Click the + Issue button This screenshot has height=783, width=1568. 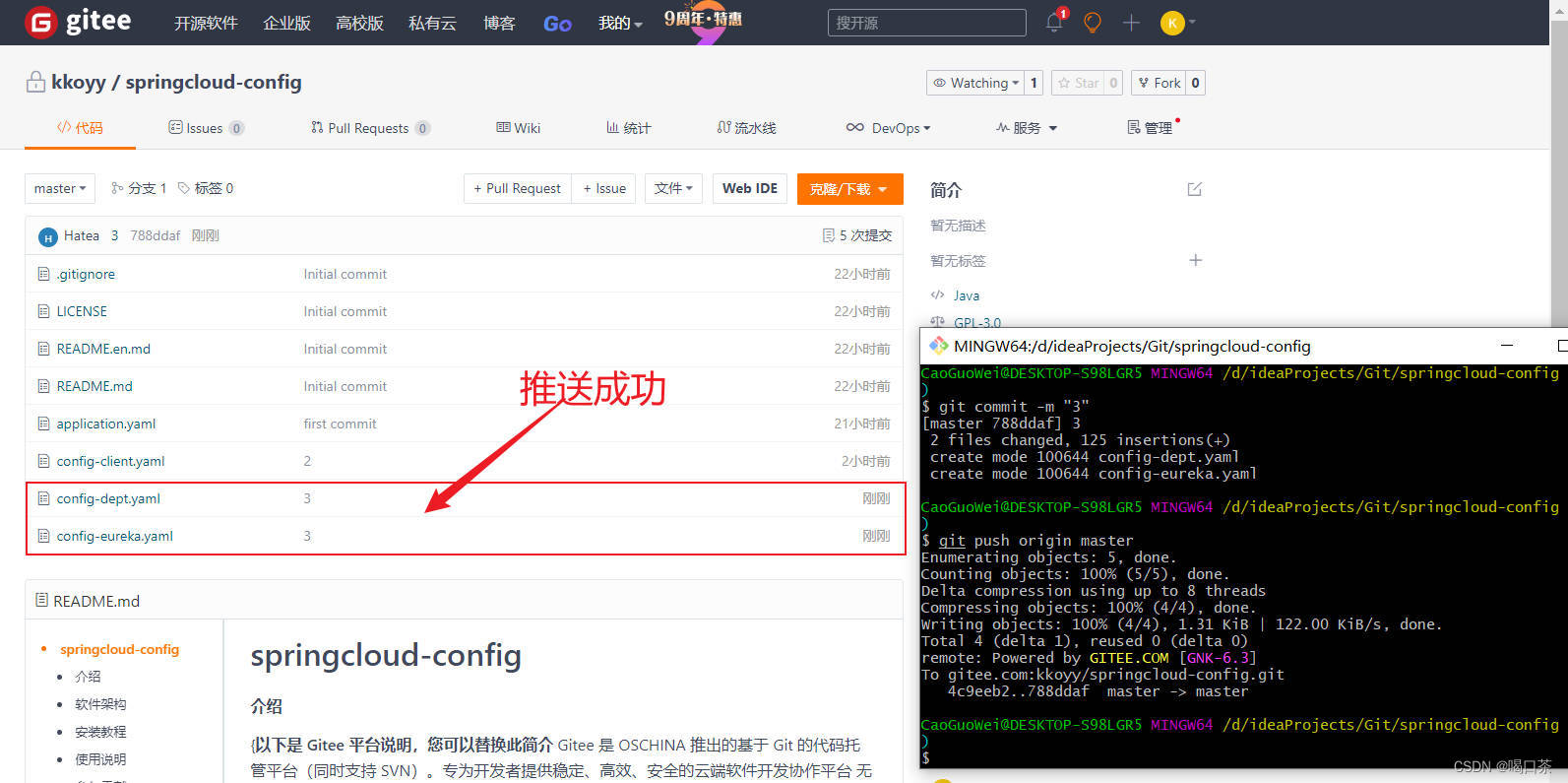604,188
